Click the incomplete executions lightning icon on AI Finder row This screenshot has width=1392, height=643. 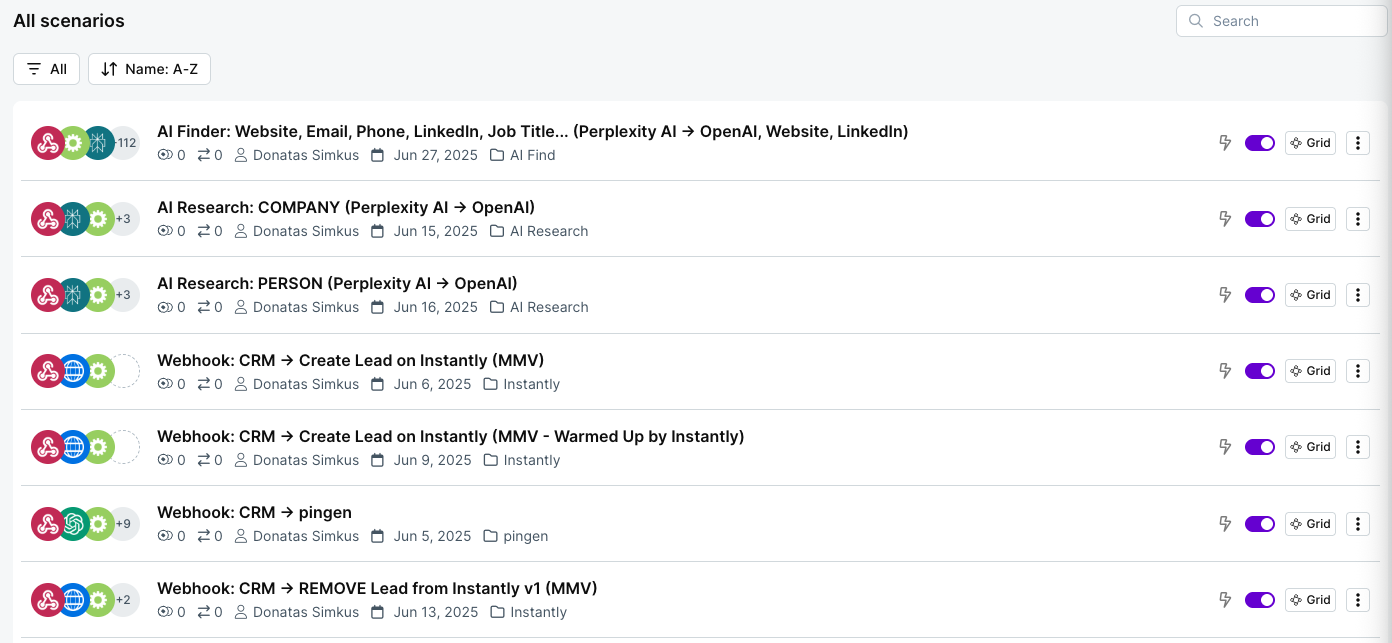(x=1225, y=142)
